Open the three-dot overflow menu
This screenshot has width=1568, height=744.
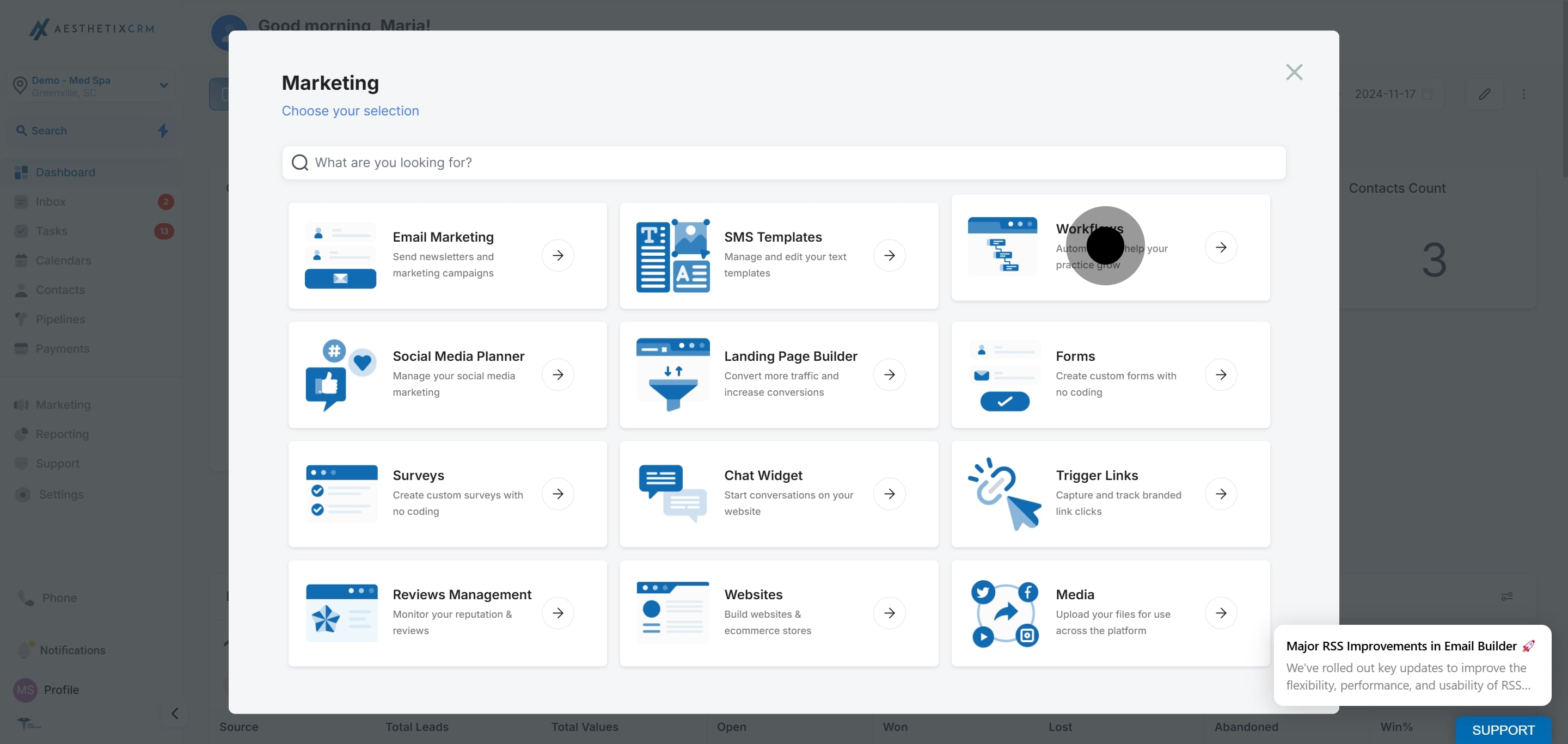click(x=1524, y=93)
